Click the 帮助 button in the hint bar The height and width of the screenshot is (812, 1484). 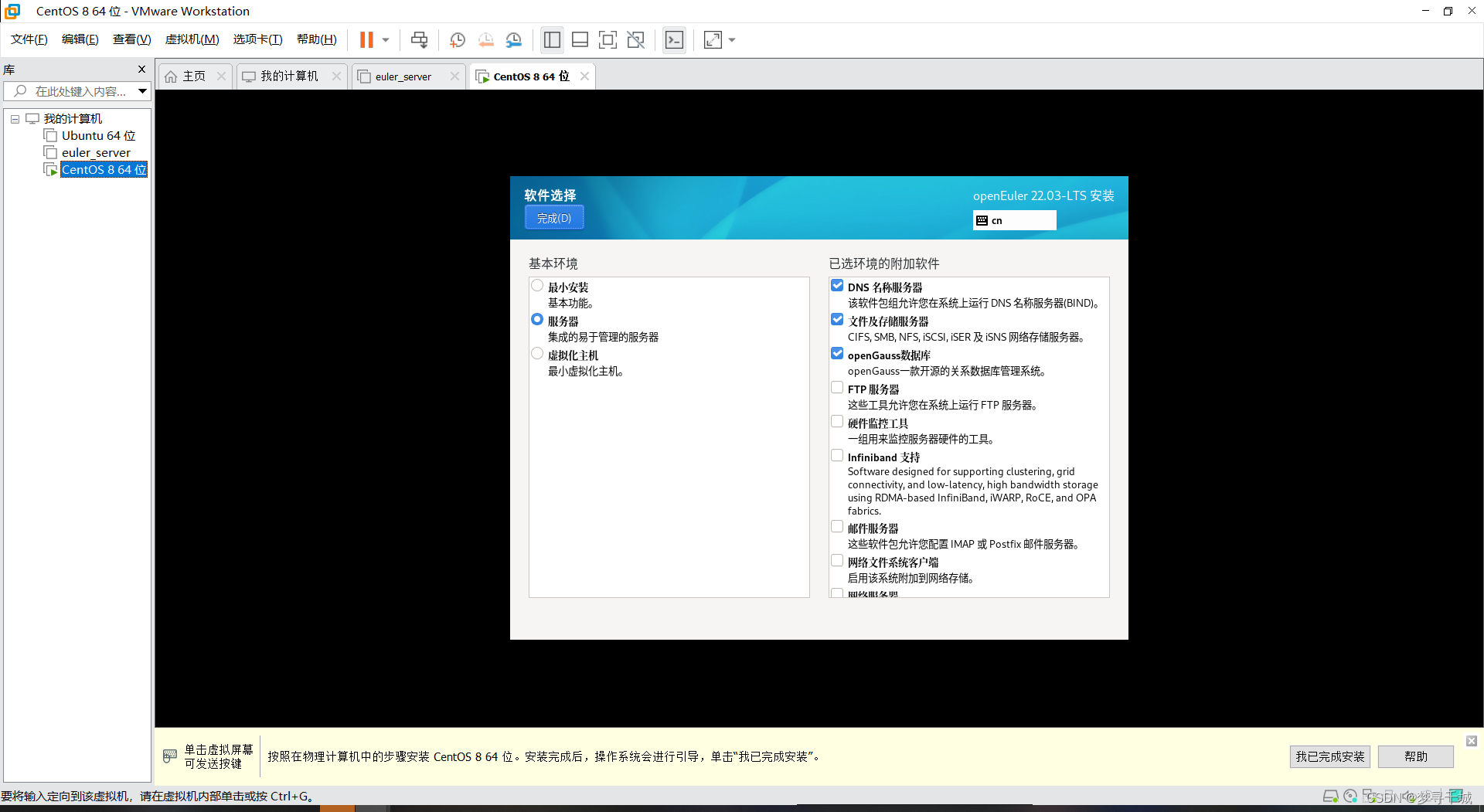[x=1416, y=756]
